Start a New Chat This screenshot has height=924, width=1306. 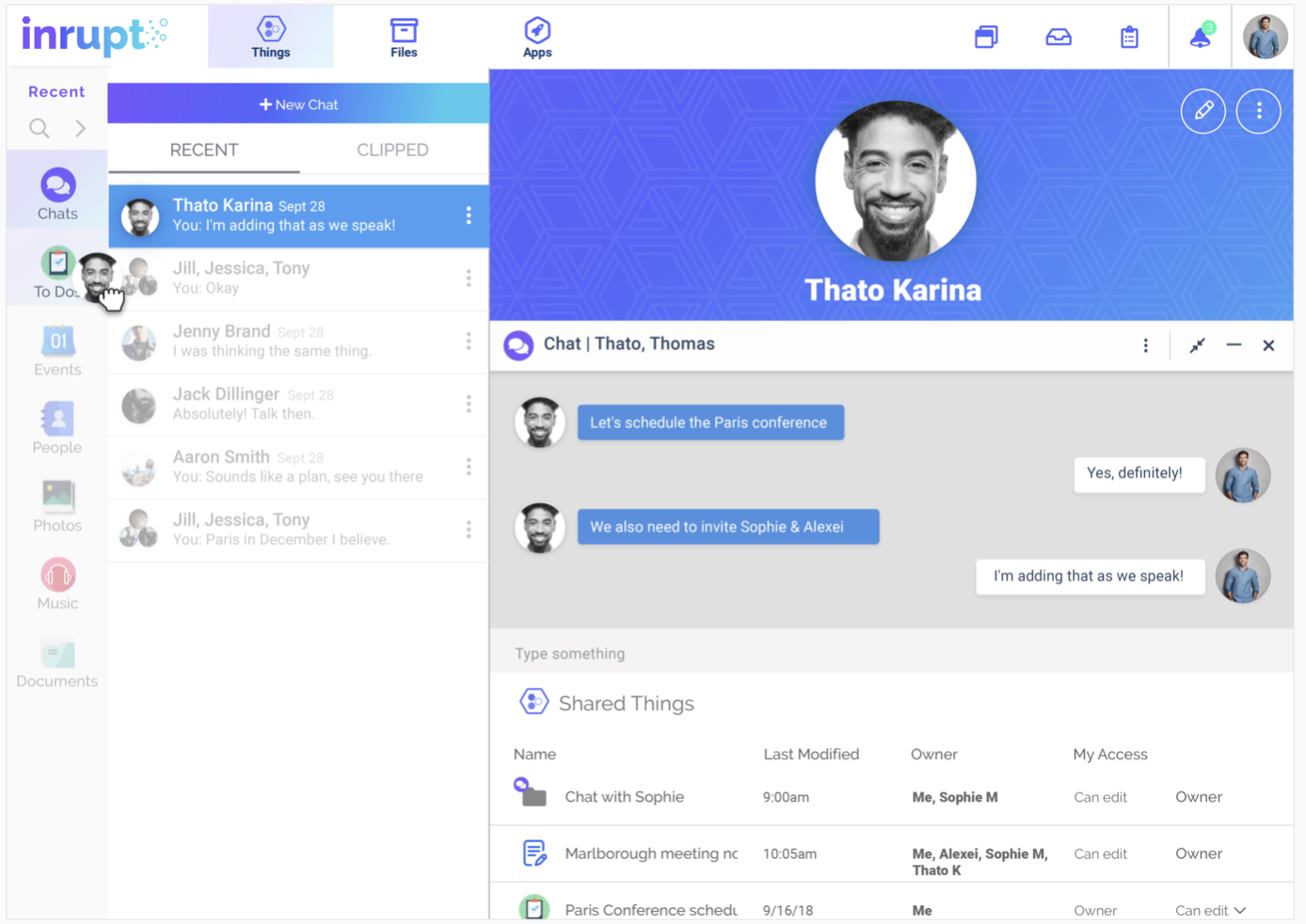298,104
